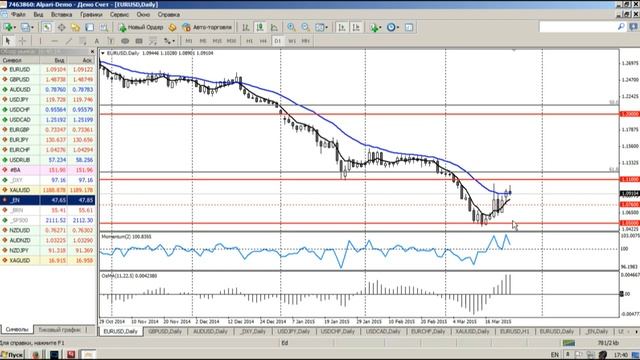Click the toolbar search input field
This screenshot has height=360, width=640.
577,27
